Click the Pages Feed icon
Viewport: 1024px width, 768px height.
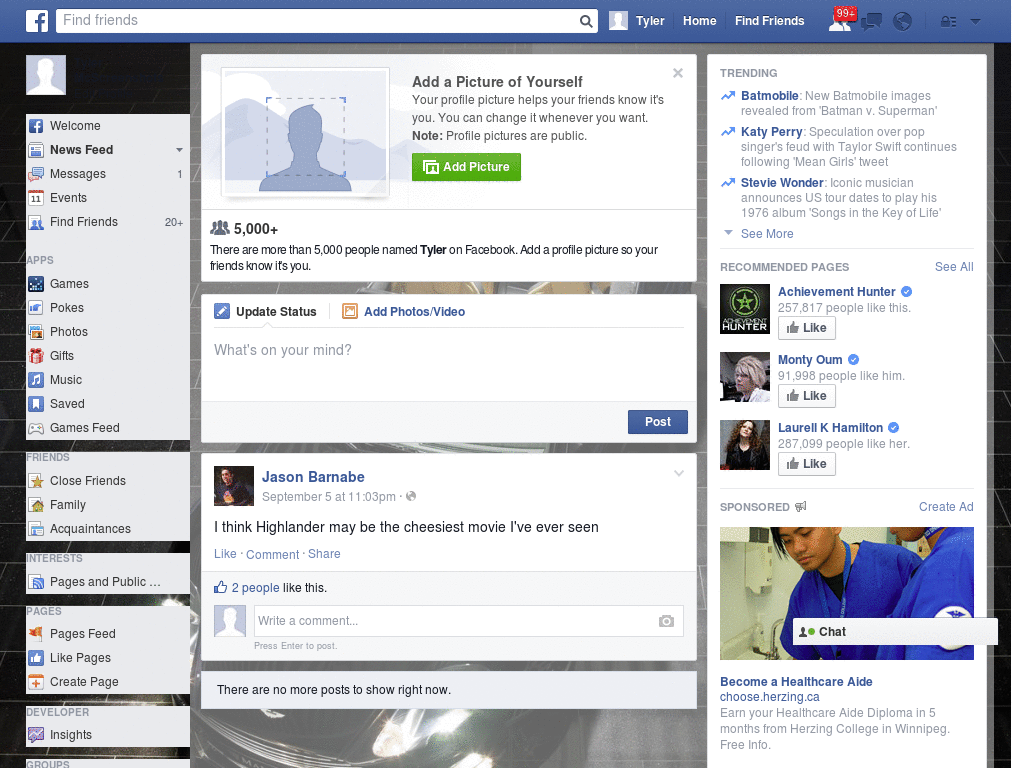36,633
